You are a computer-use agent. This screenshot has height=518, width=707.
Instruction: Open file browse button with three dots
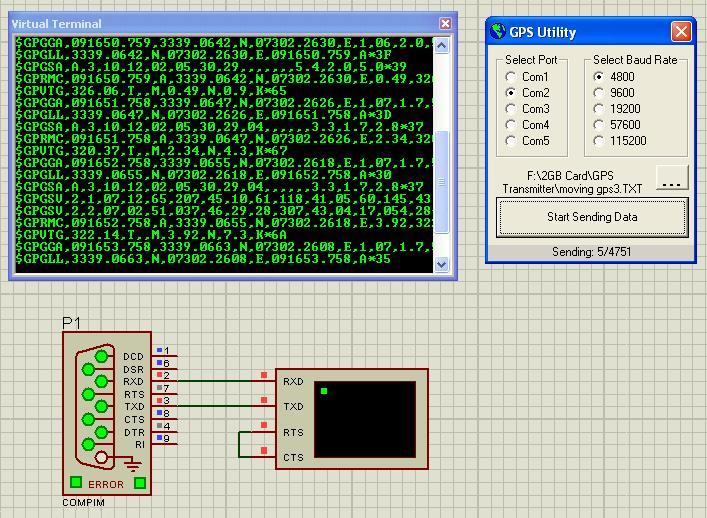tap(672, 177)
